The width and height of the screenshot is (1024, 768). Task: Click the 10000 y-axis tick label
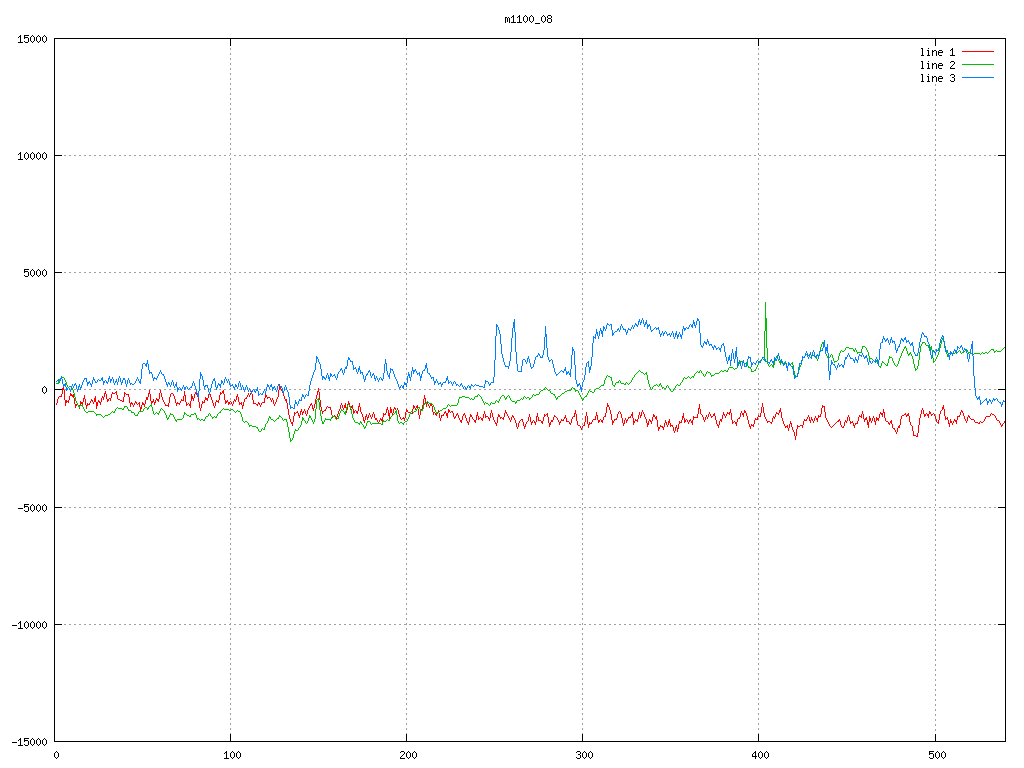tap(31, 156)
